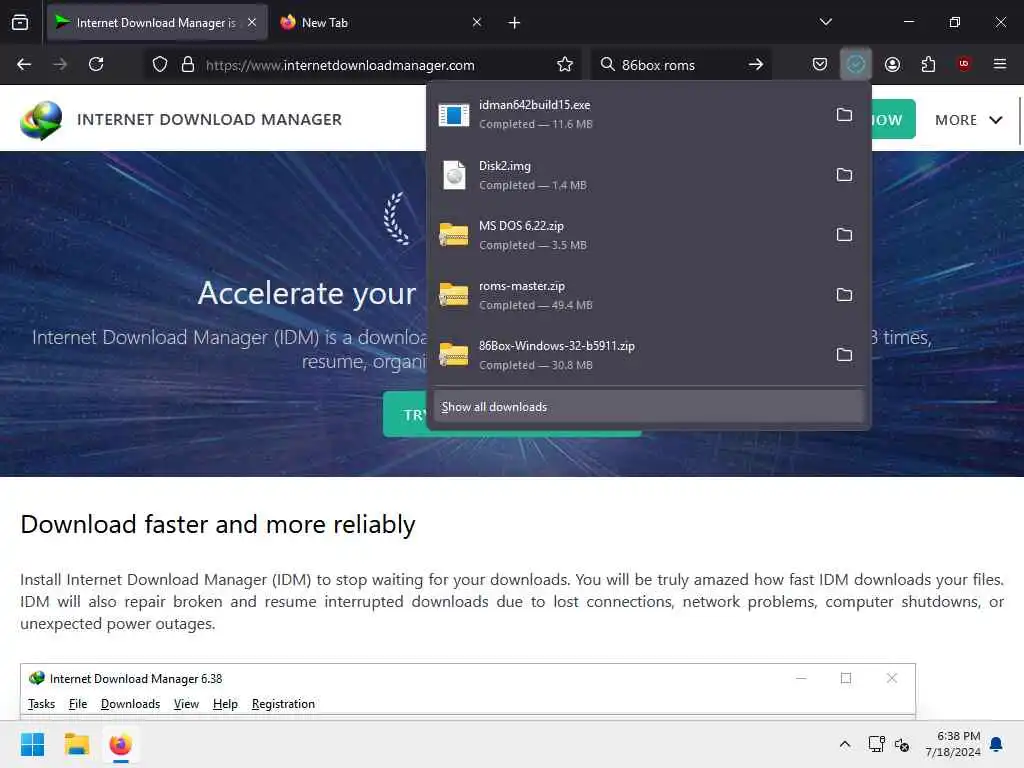This screenshot has width=1024, height=768.
Task: Open Firefox account icon
Action: pyautogui.click(x=892, y=64)
